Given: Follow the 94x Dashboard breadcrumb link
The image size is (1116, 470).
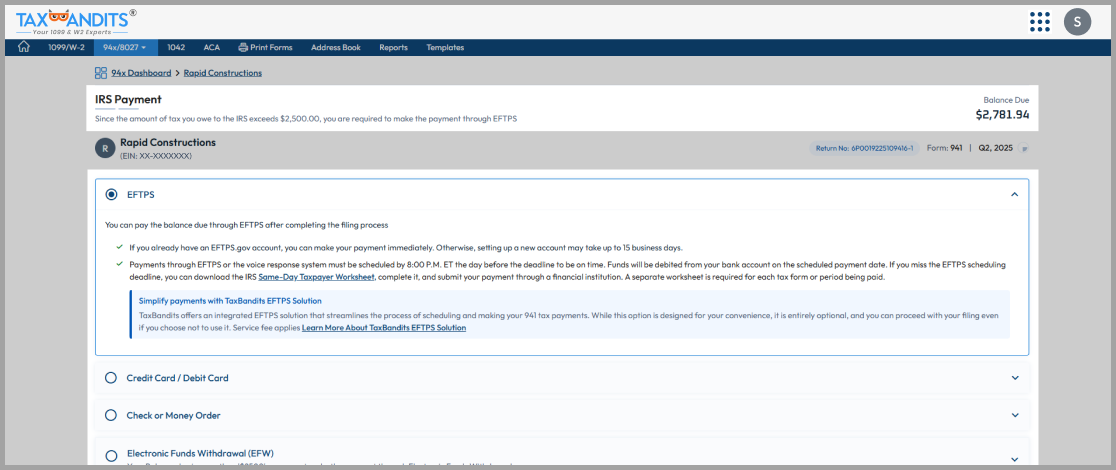Looking at the screenshot, I should click(x=141, y=73).
